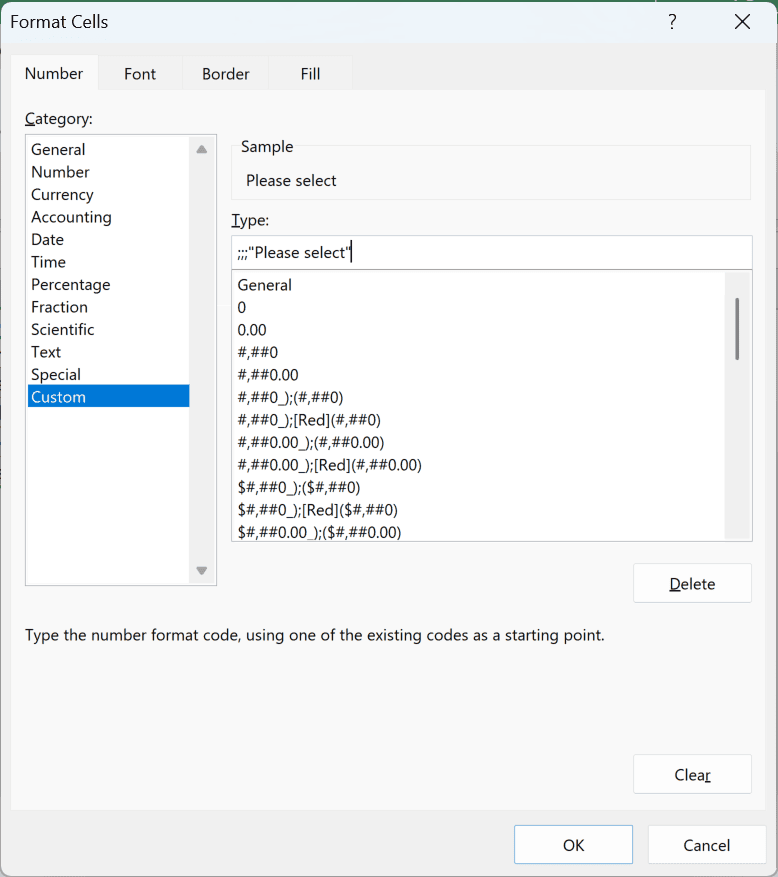Select format $#,##0.00_);($#,##0.00)
The width and height of the screenshot is (778, 877).
click(x=480, y=531)
